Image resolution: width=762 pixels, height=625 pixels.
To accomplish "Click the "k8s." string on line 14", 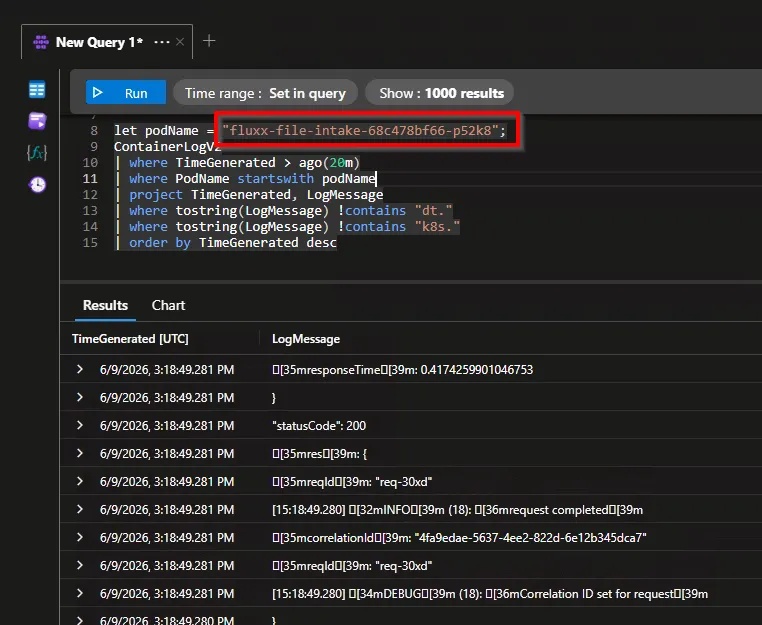I will pyautogui.click(x=437, y=226).
